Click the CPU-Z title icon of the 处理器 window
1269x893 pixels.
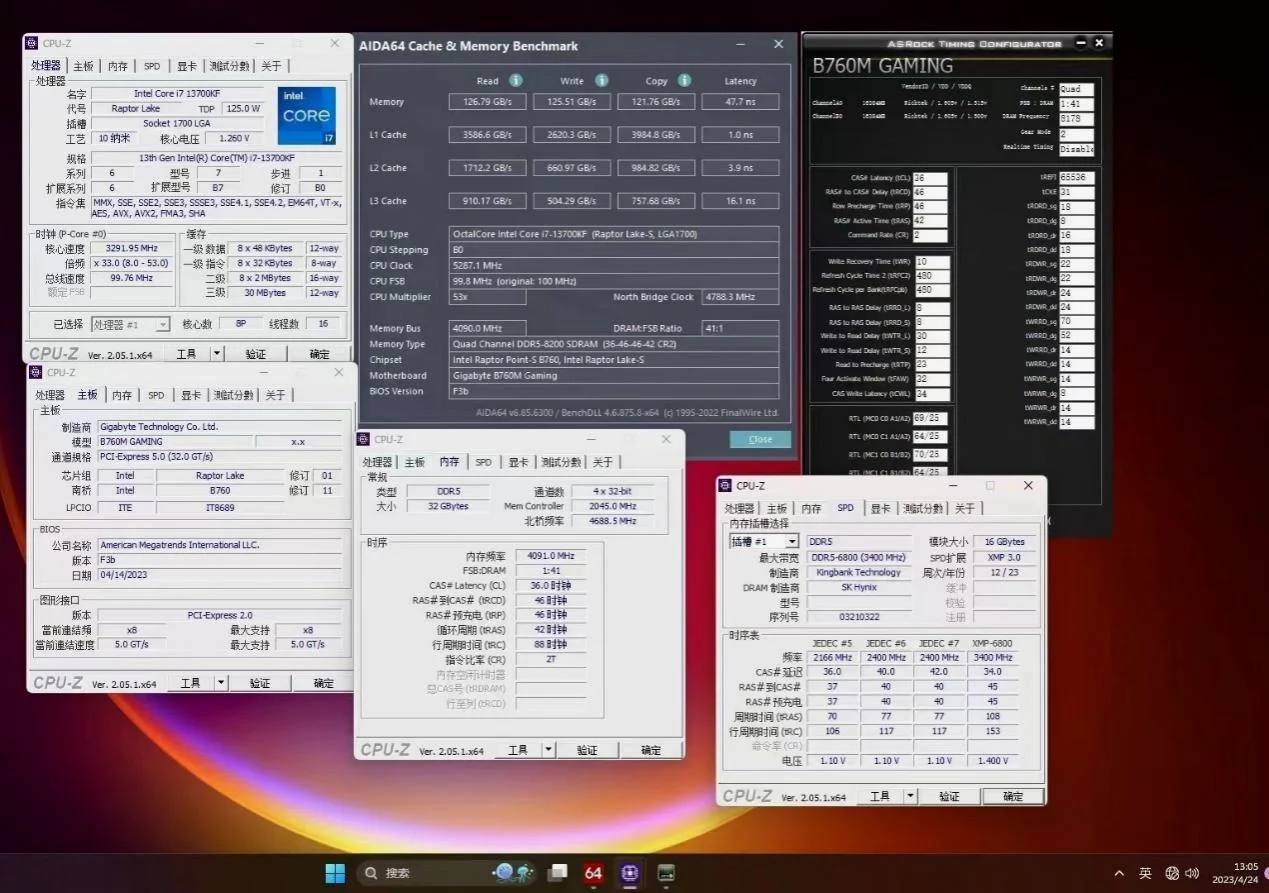33,44
